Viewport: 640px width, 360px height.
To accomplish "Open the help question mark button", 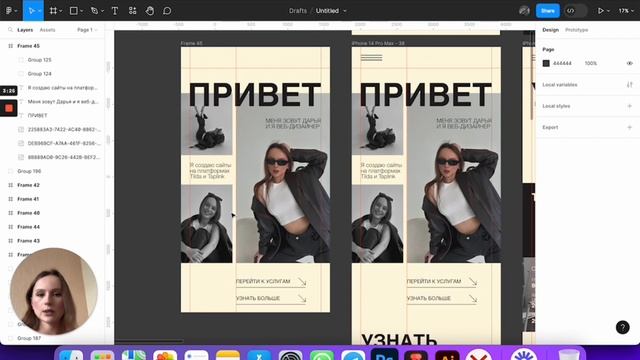I will tap(622, 327).
